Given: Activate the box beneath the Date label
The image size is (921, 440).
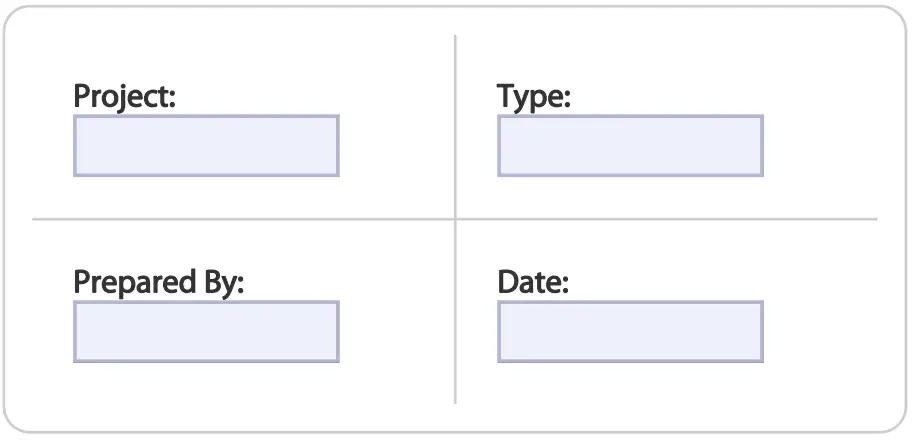Looking at the screenshot, I should coord(630,331).
